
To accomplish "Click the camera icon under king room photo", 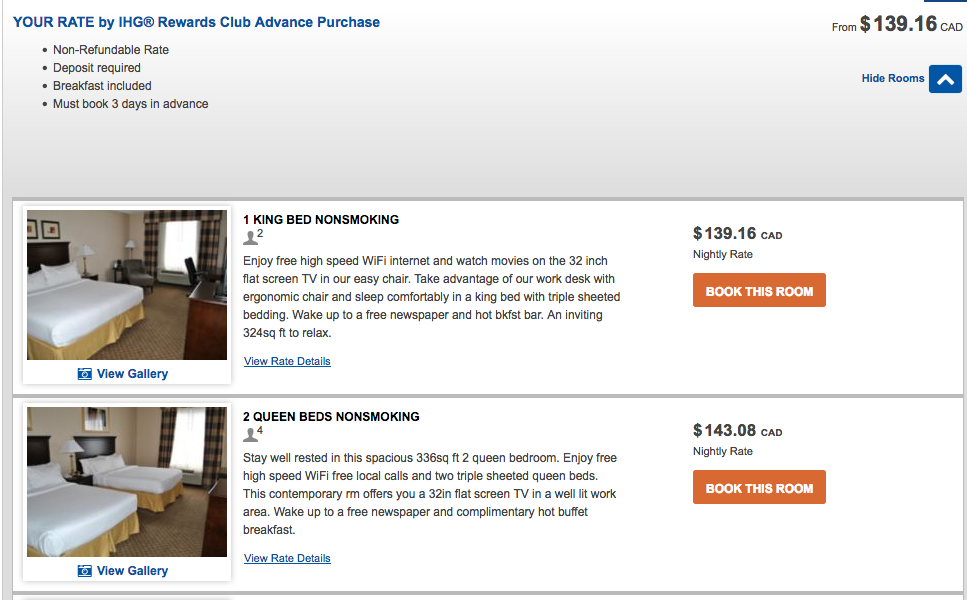I will point(85,374).
